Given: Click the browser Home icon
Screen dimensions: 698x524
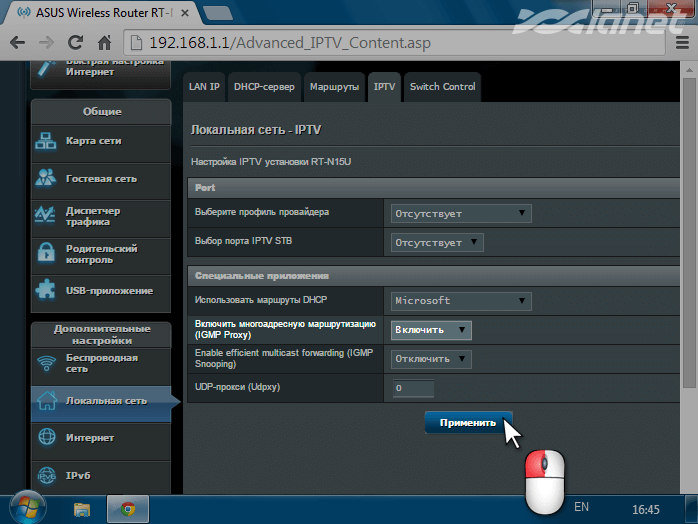Looking at the screenshot, I should click(104, 44).
